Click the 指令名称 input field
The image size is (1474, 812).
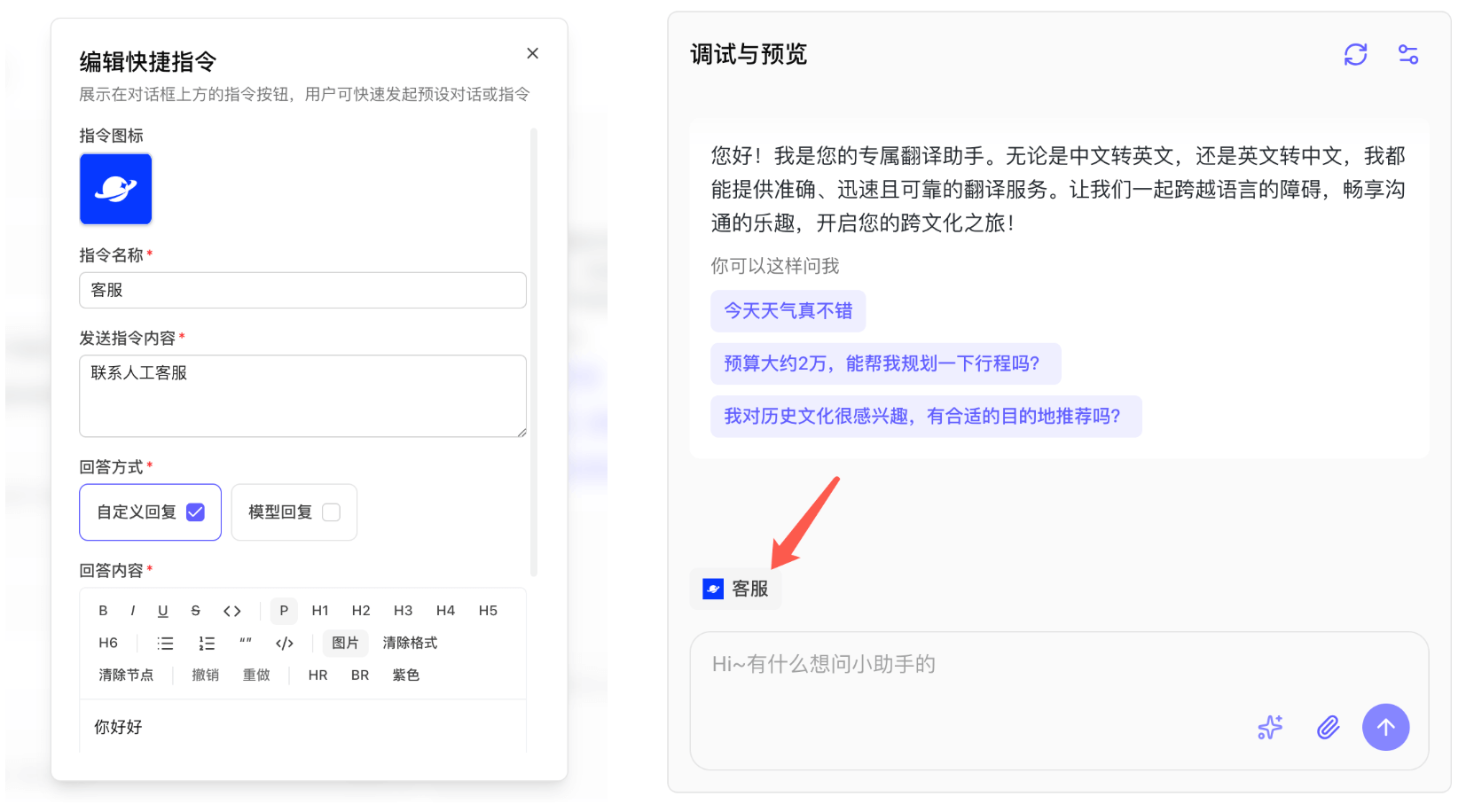(302, 291)
